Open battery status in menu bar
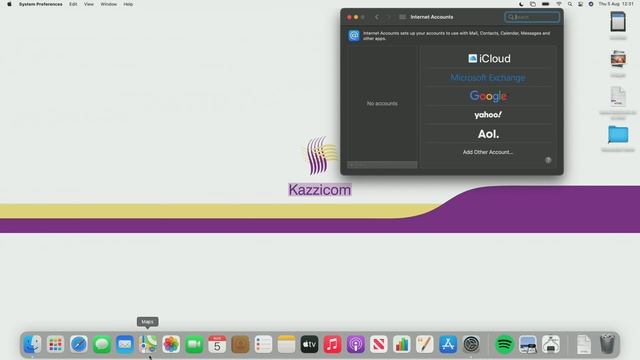This screenshot has width=640, height=360. [x=546, y=4]
